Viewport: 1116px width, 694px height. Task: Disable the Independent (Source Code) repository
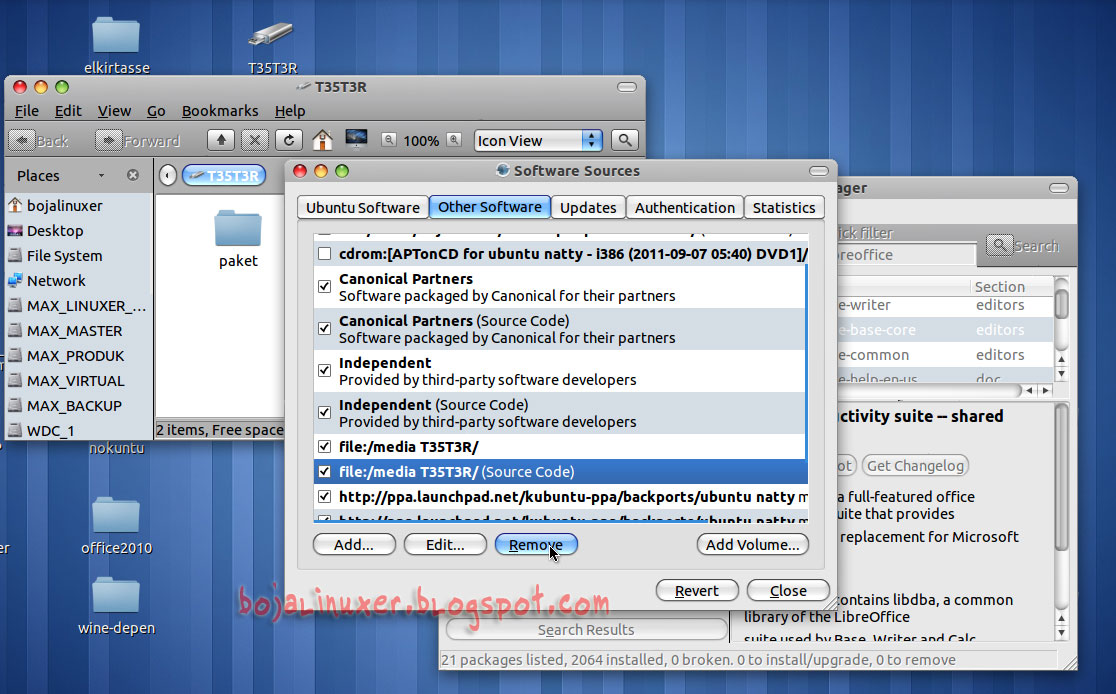[x=323, y=411]
